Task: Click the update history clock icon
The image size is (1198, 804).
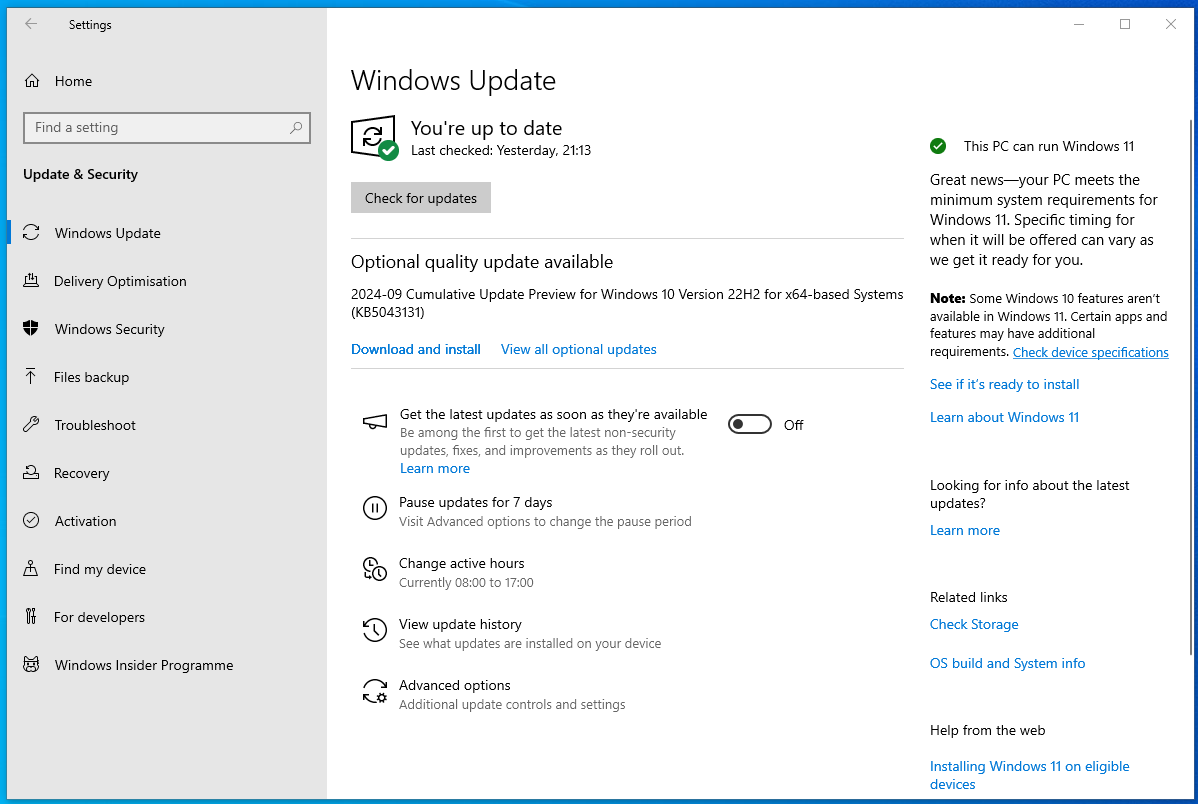Action: (374, 630)
